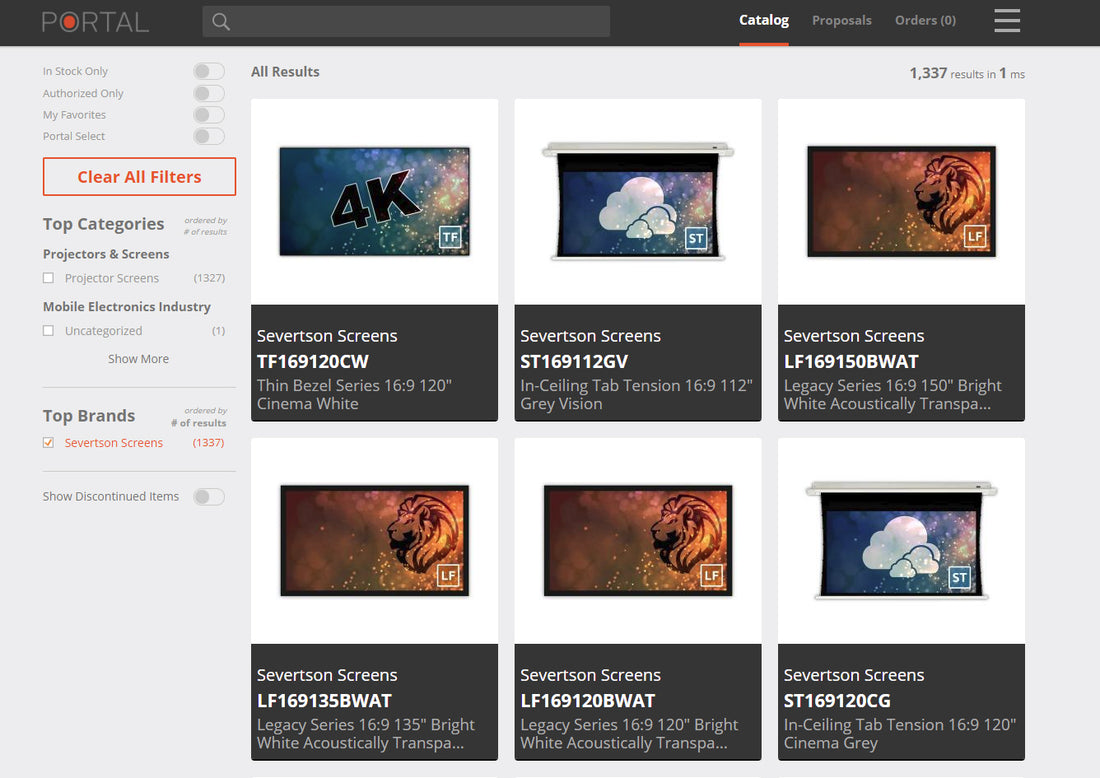Open the hamburger menu
The image size is (1100, 778).
[1007, 21]
